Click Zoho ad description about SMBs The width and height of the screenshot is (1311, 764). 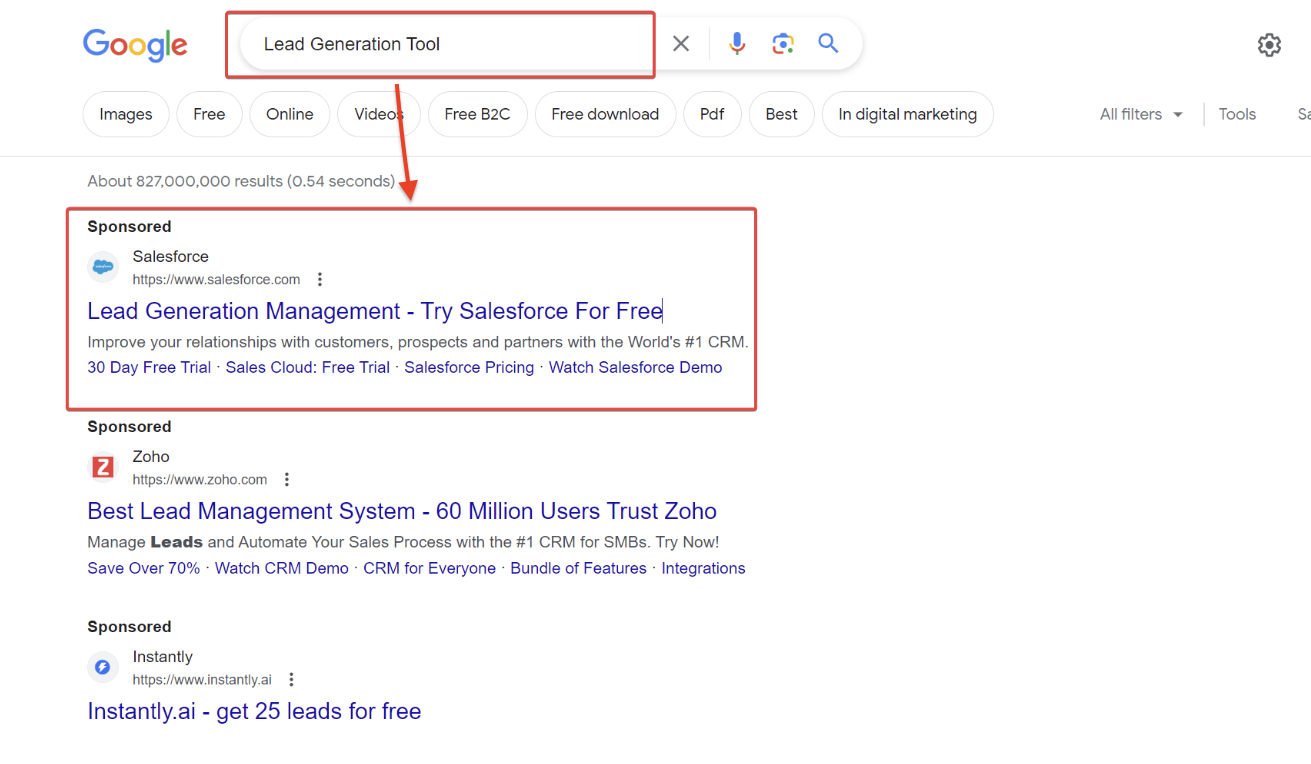(403, 542)
